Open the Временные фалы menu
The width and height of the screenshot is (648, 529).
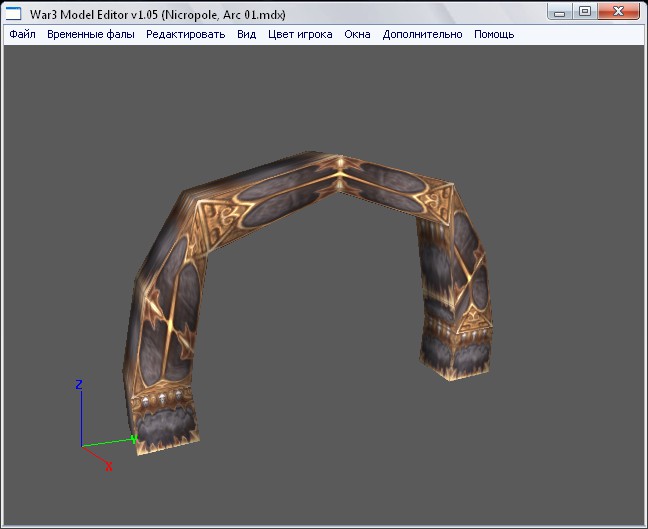91,34
